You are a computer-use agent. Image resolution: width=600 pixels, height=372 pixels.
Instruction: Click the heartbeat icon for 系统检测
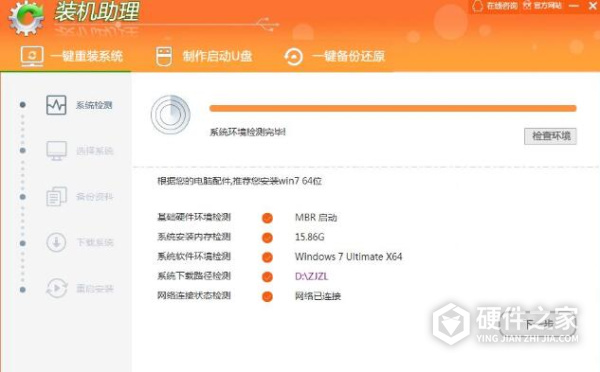point(56,105)
